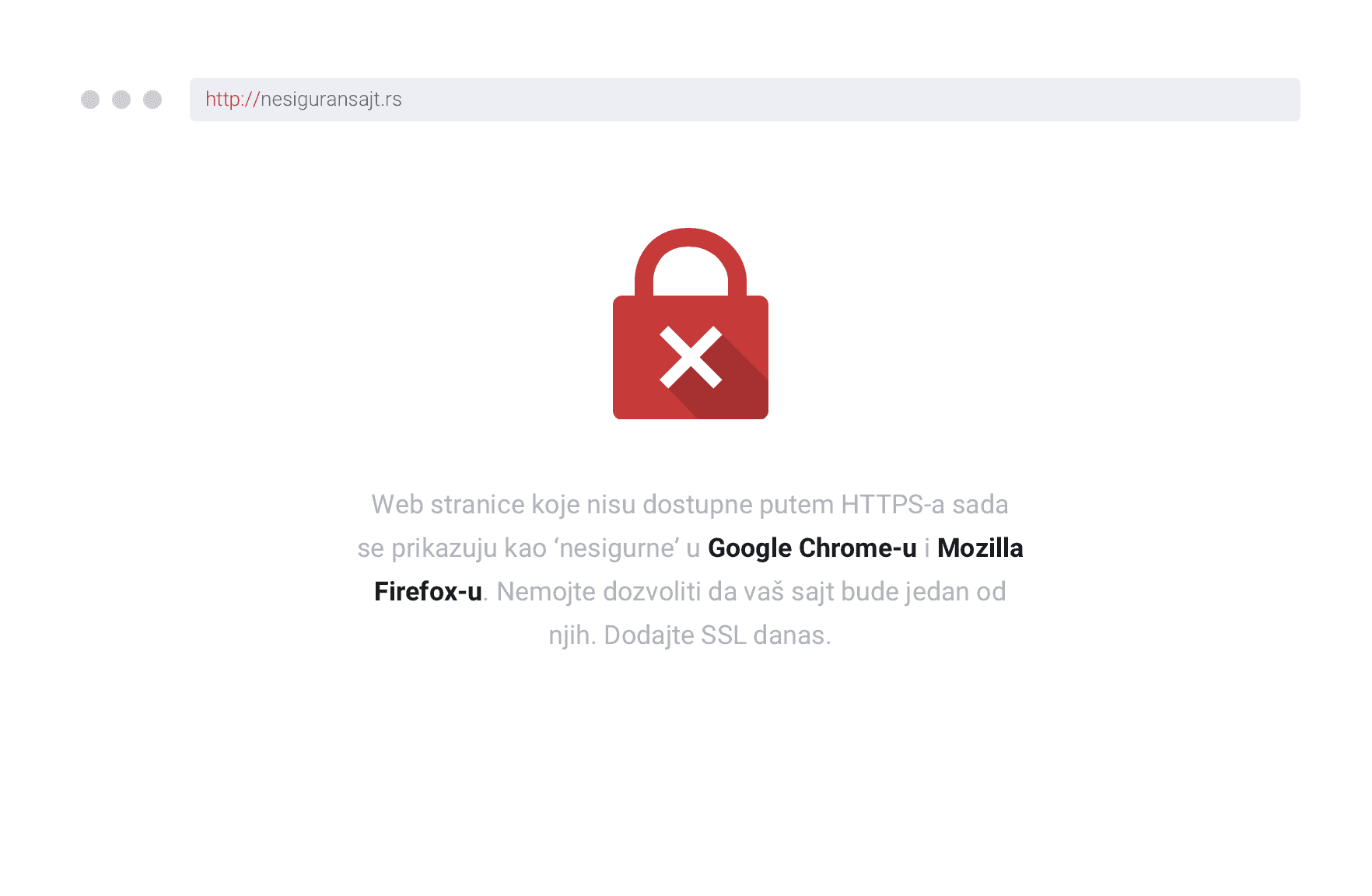
Task: Click the red "http://" URL prefix
Action: point(231,100)
